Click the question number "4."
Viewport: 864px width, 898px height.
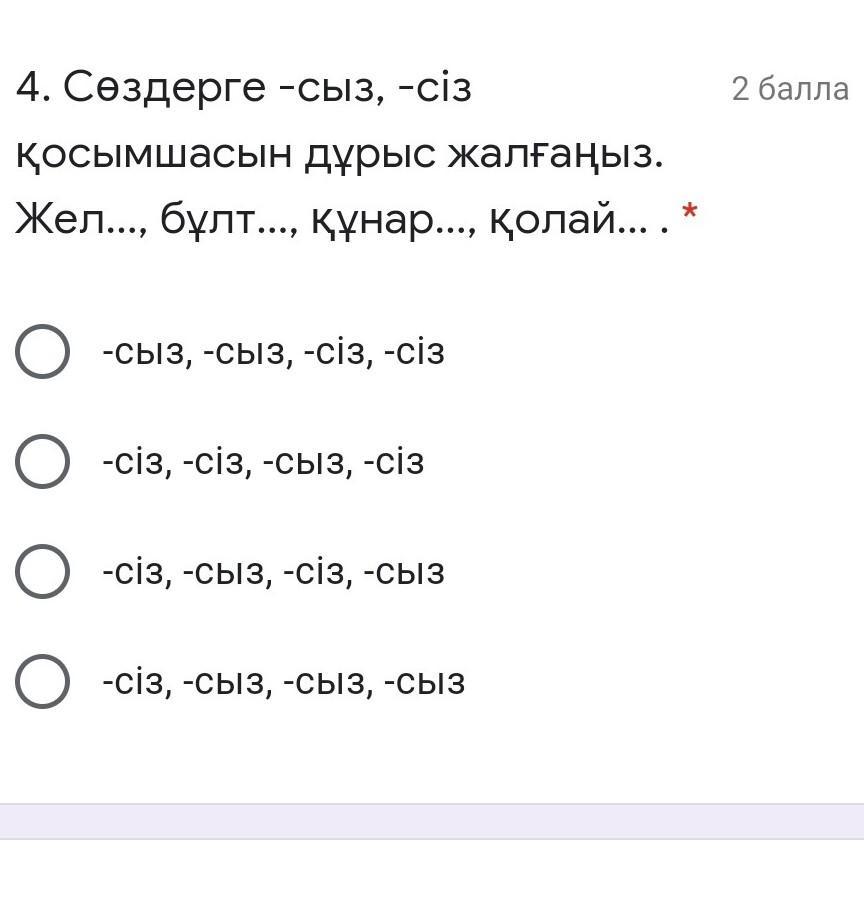point(34,89)
